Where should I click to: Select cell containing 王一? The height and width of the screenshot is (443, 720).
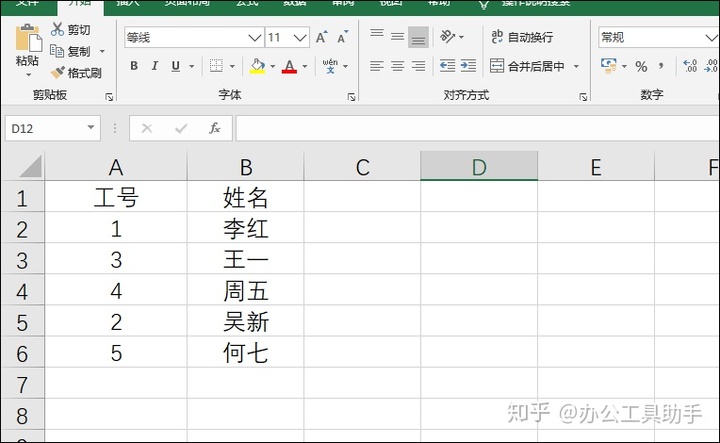[246, 260]
